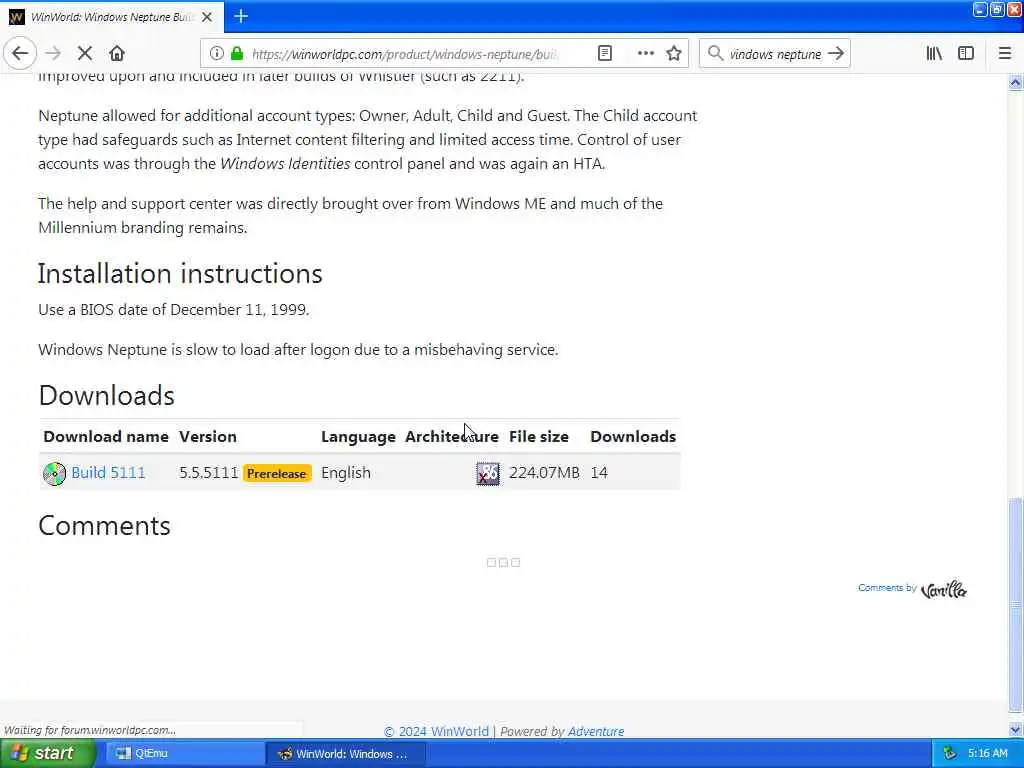Viewport: 1024px width, 768px height.
Task: Open the Library bookmarks icon
Action: pyautogui.click(x=934, y=54)
